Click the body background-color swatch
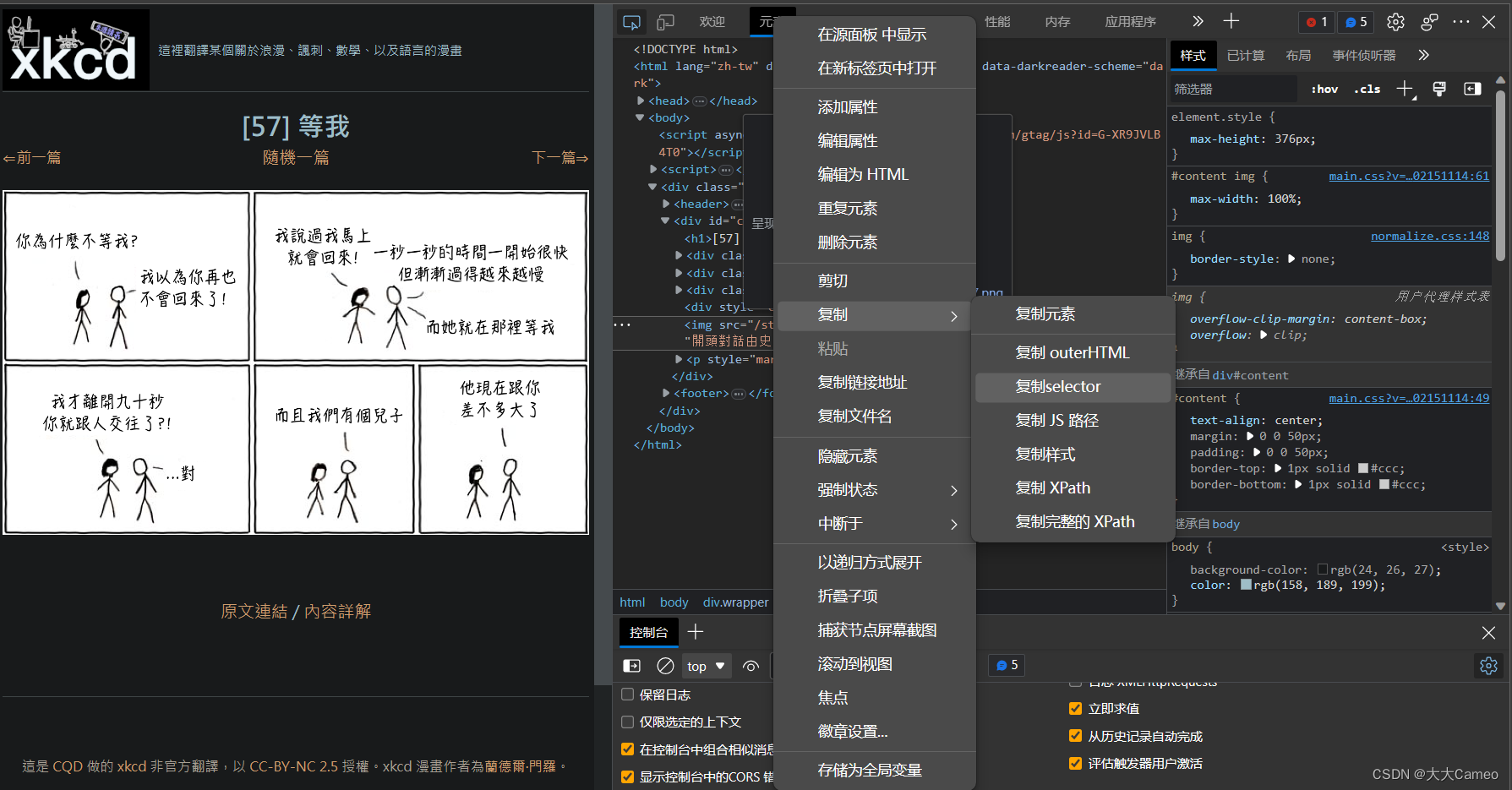The width and height of the screenshot is (1512, 790). click(x=1323, y=569)
